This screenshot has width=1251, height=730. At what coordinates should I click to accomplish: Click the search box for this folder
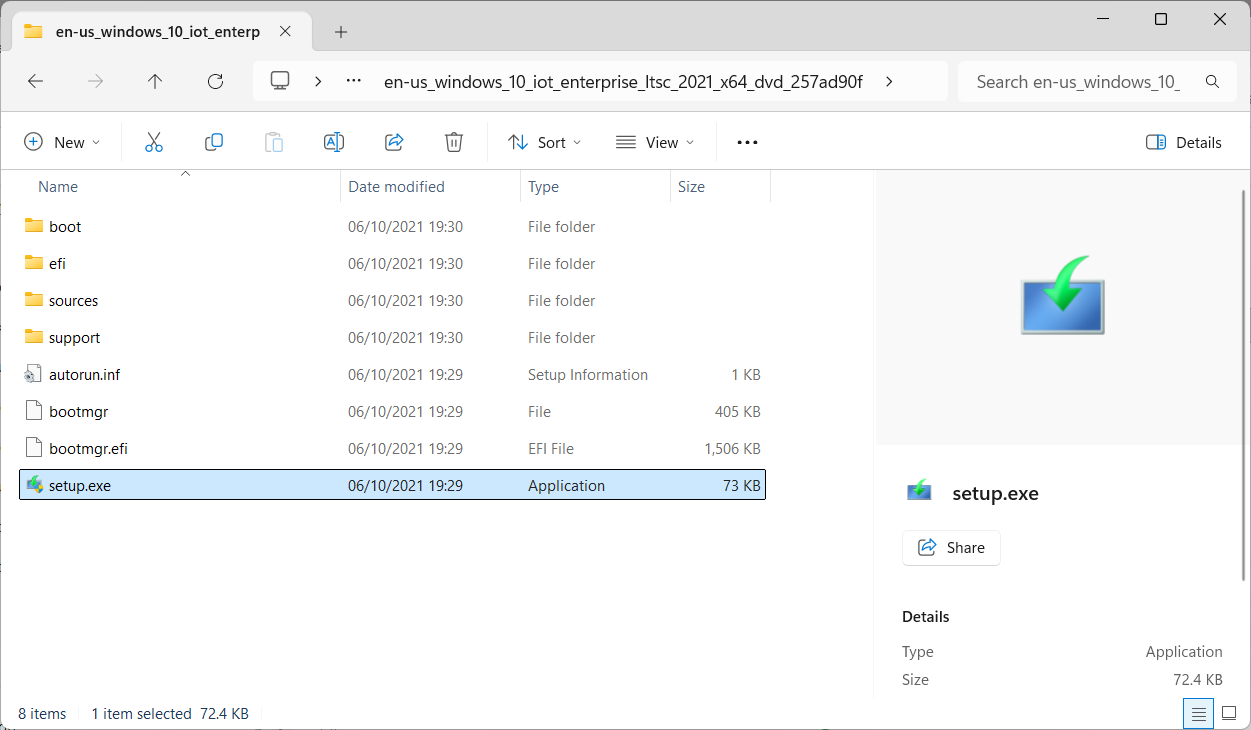1078,82
